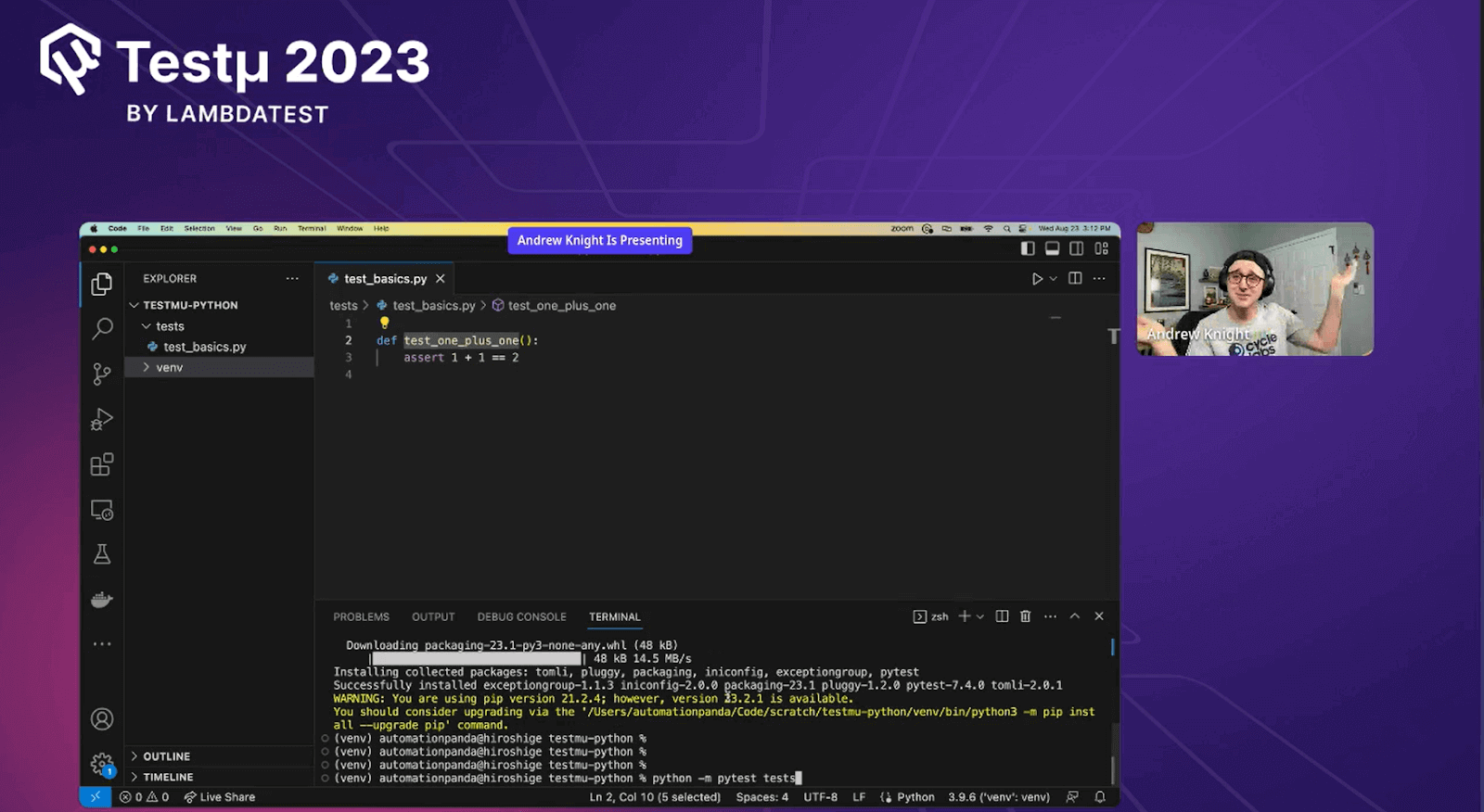Open the Selection menu
This screenshot has width=1484, height=812.
coord(199,228)
